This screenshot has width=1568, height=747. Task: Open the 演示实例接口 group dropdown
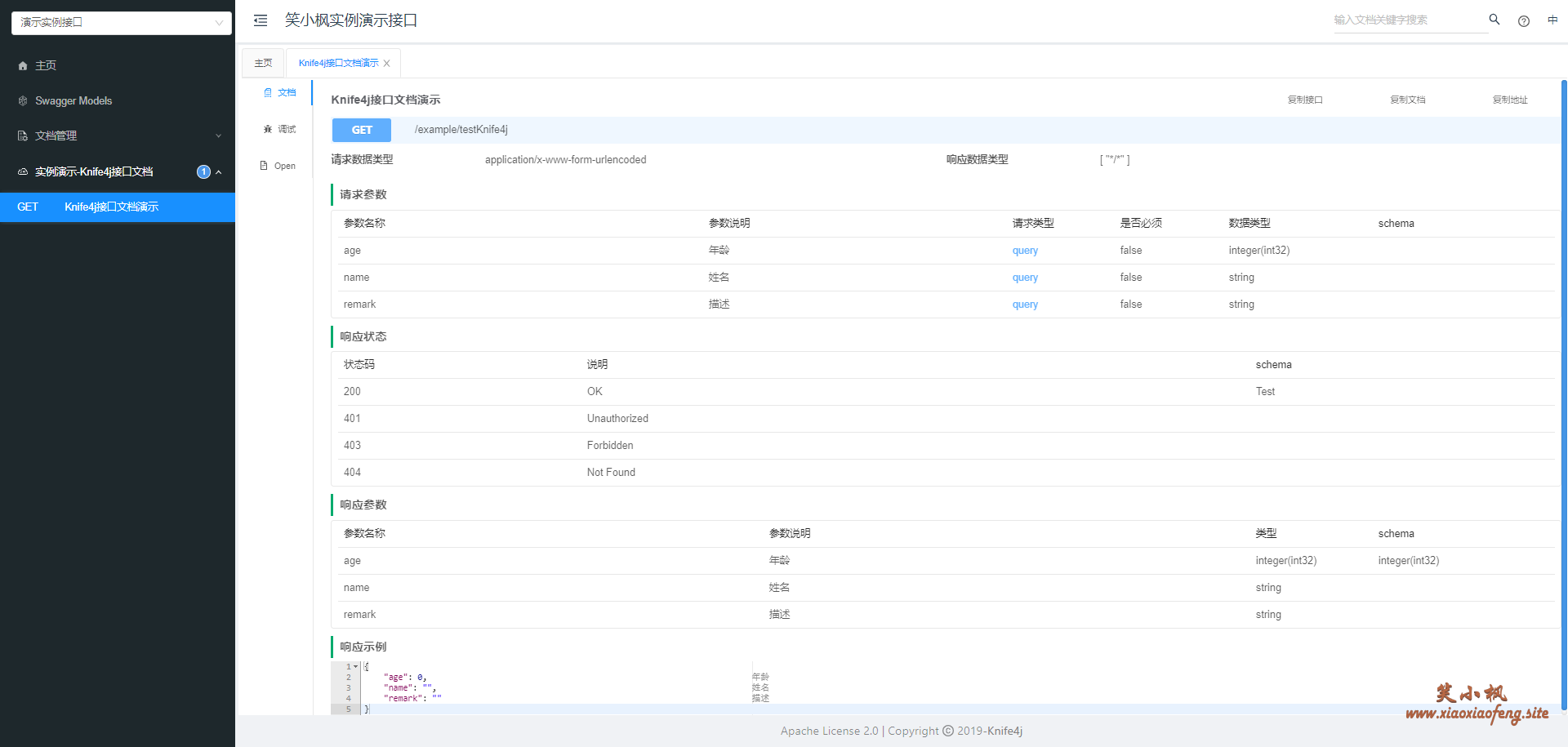coord(122,23)
